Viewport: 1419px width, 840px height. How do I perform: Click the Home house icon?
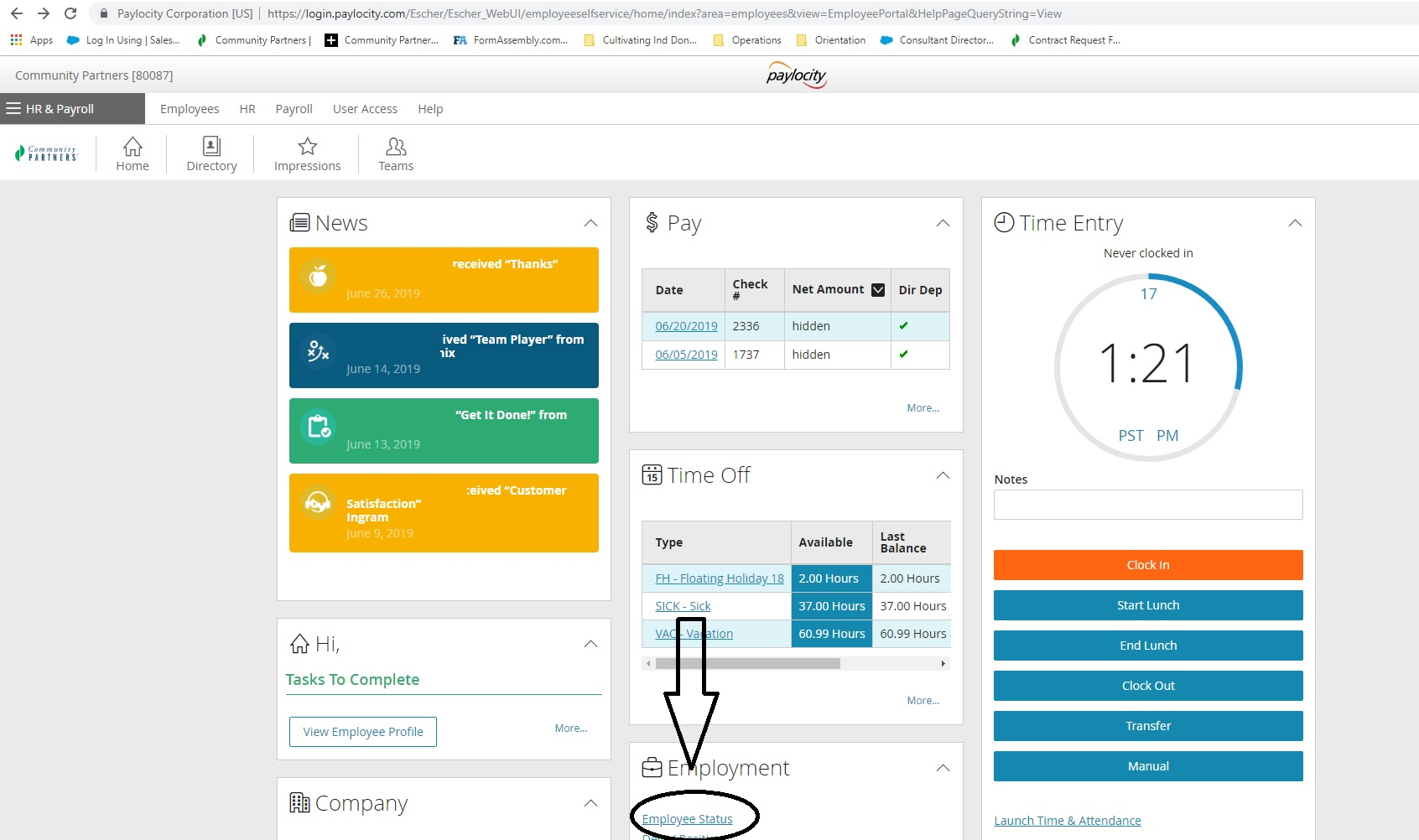tap(133, 147)
